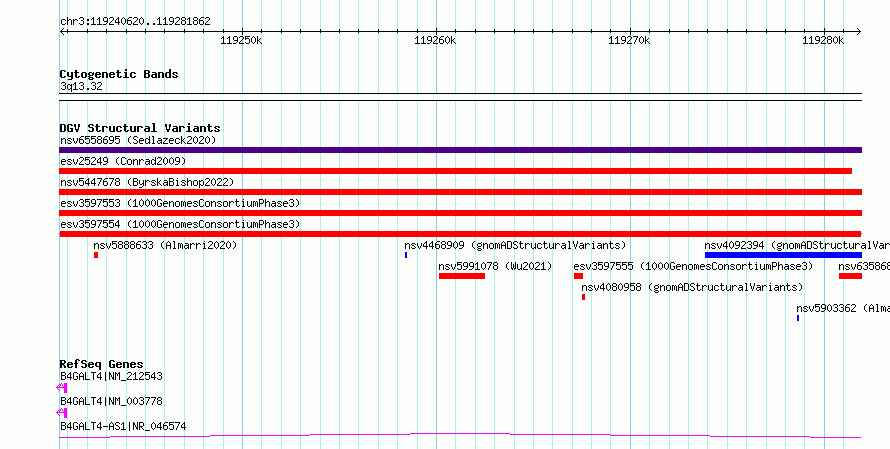This screenshot has height=449, width=890.
Task: Click the esv3597554 (1000GenomesConsortiumPhase3) label
Action: coord(180,224)
